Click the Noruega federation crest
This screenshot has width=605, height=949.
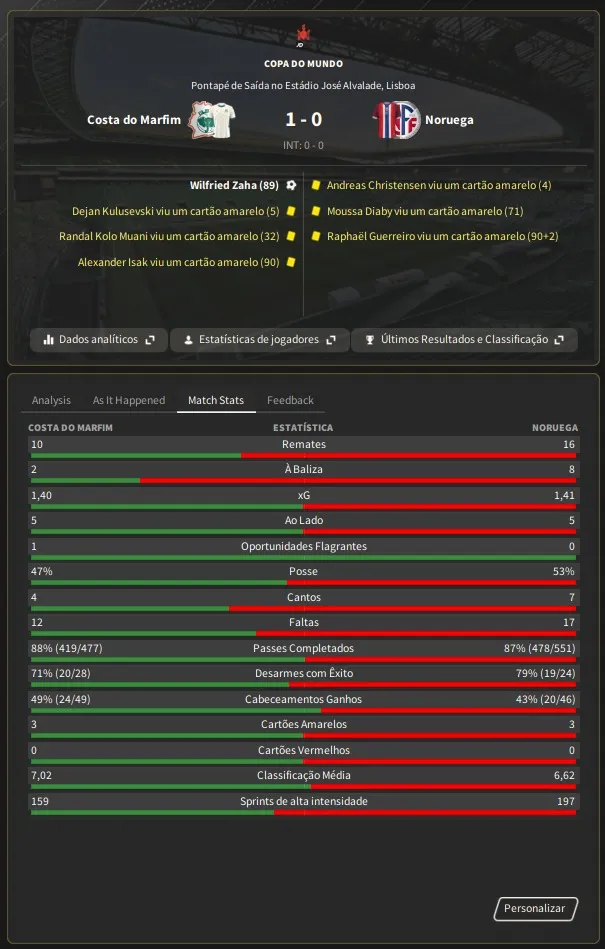pos(407,120)
